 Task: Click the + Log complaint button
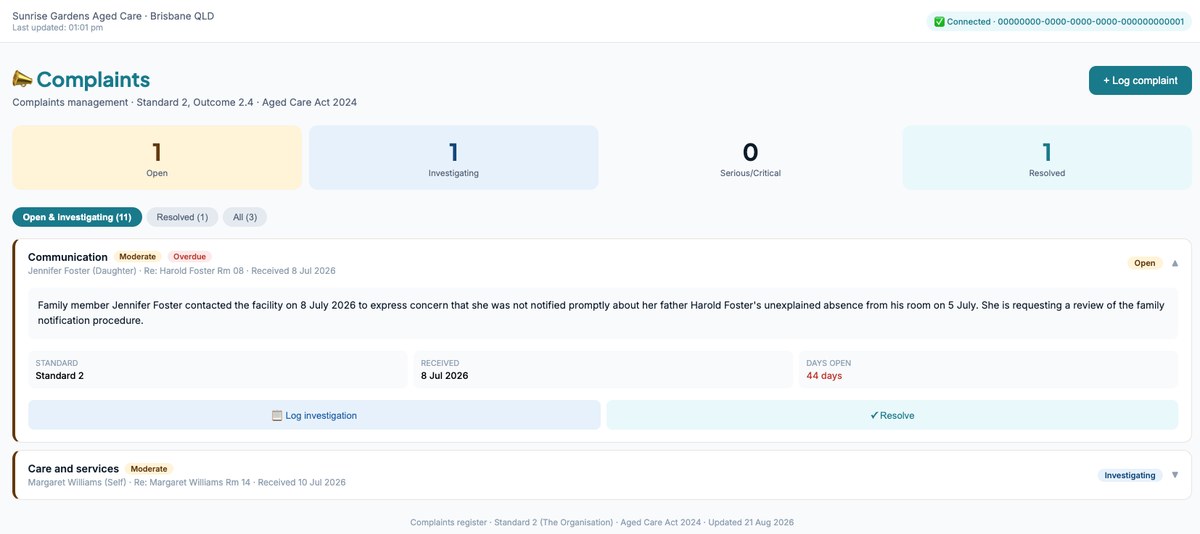click(1140, 80)
